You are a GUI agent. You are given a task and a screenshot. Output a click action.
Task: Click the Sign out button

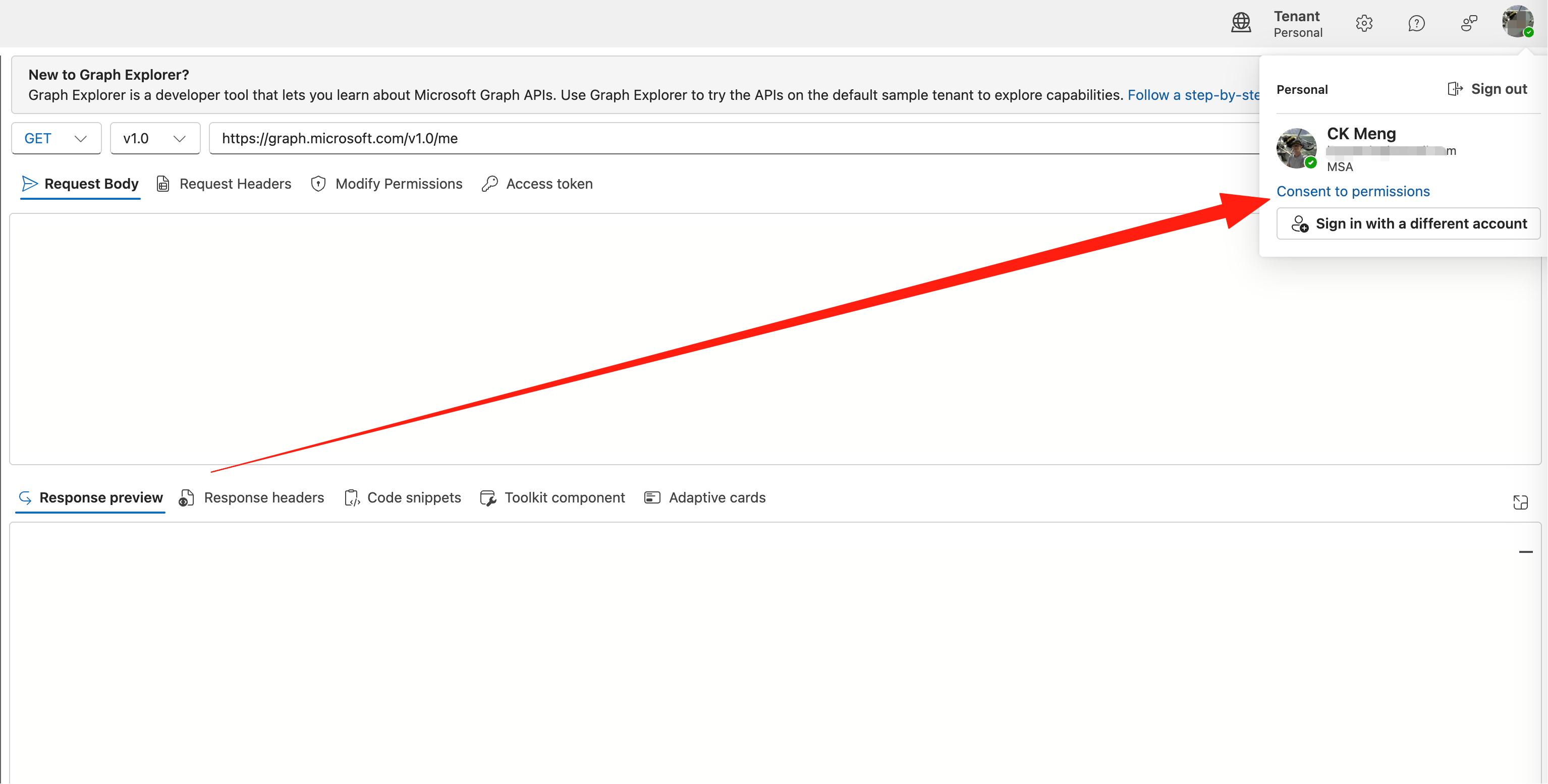coord(1488,89)
